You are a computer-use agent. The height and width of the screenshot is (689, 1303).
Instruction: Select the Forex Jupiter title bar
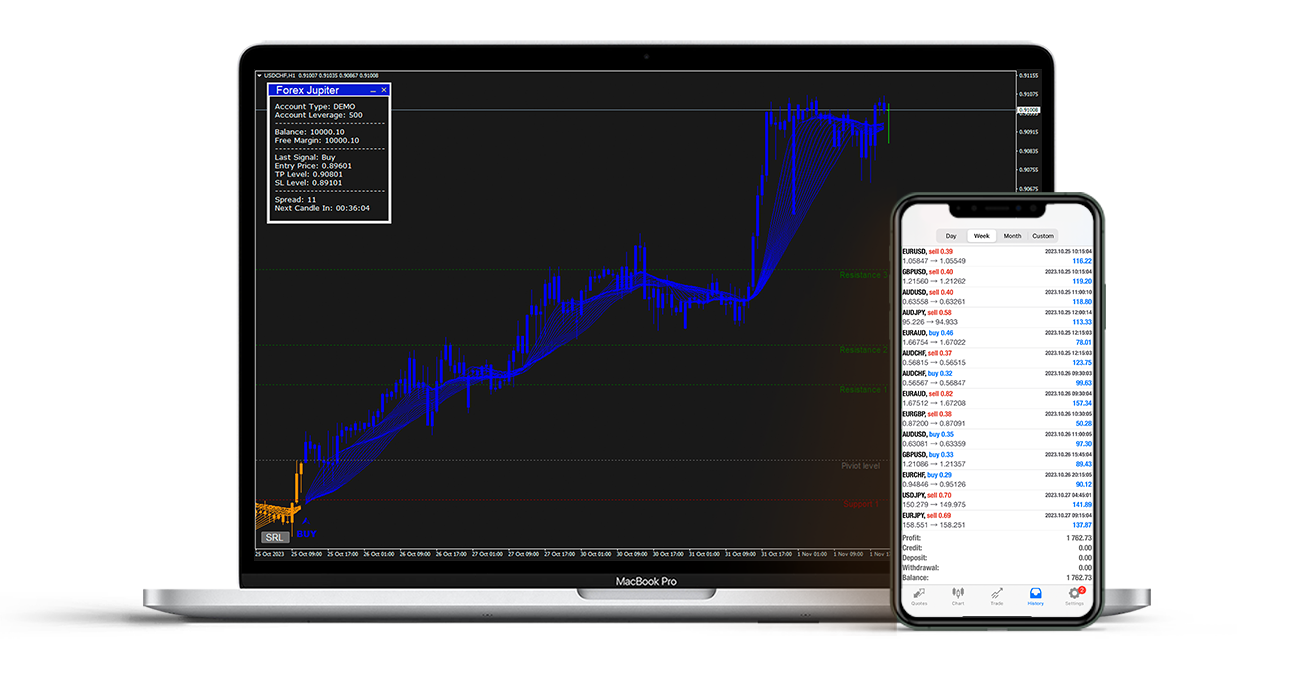pos(328,90)
